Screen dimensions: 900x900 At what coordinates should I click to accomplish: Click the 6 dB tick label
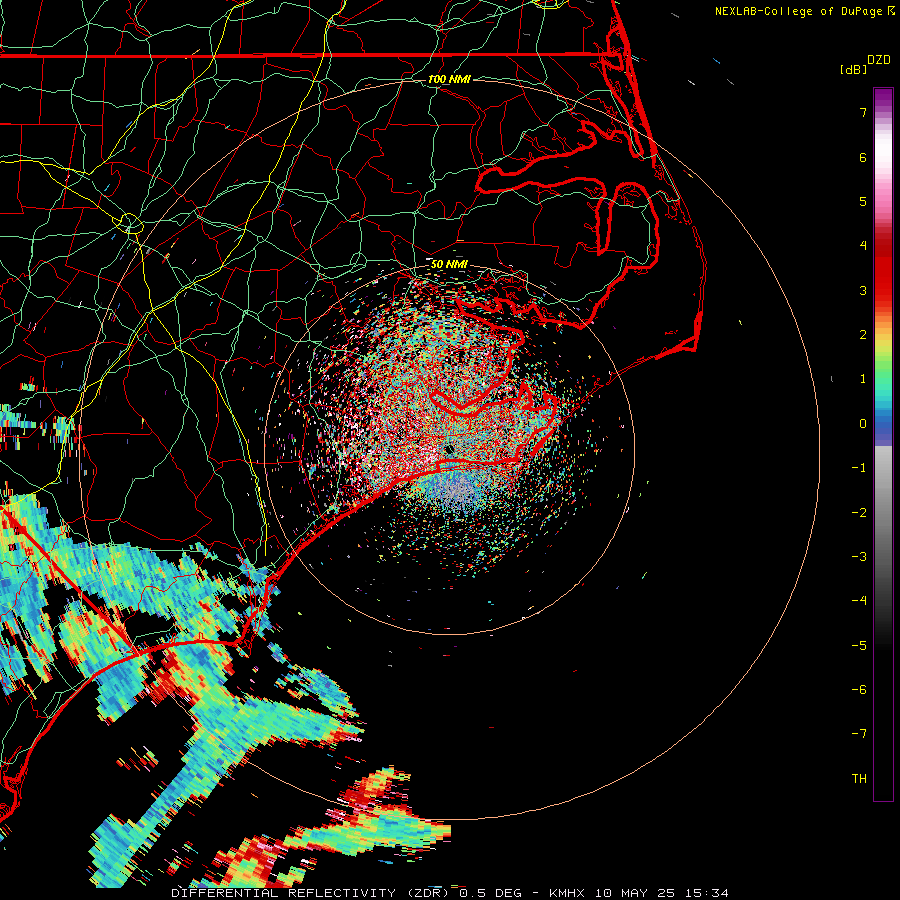tap(863, 157)
